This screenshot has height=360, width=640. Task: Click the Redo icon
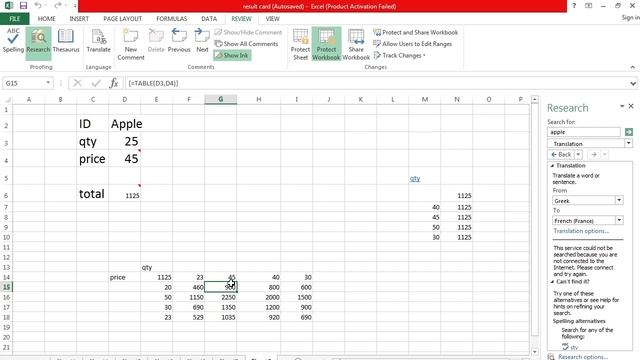(x=58, y=6)
